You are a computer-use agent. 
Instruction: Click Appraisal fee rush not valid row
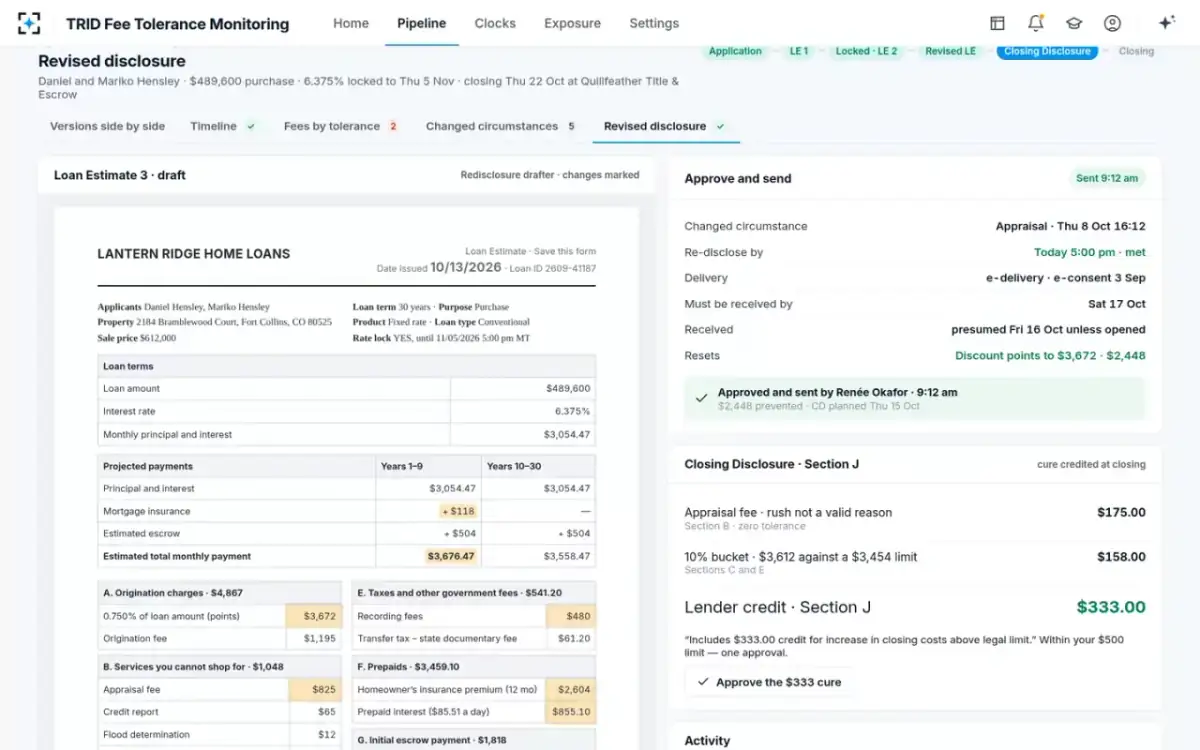coord(915,518)
